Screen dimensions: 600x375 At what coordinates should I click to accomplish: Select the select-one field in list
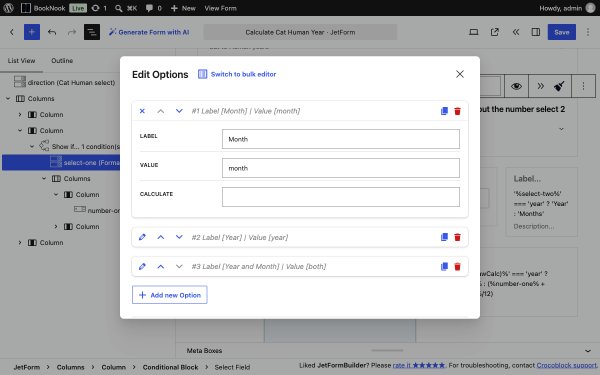tap(61, 163)
